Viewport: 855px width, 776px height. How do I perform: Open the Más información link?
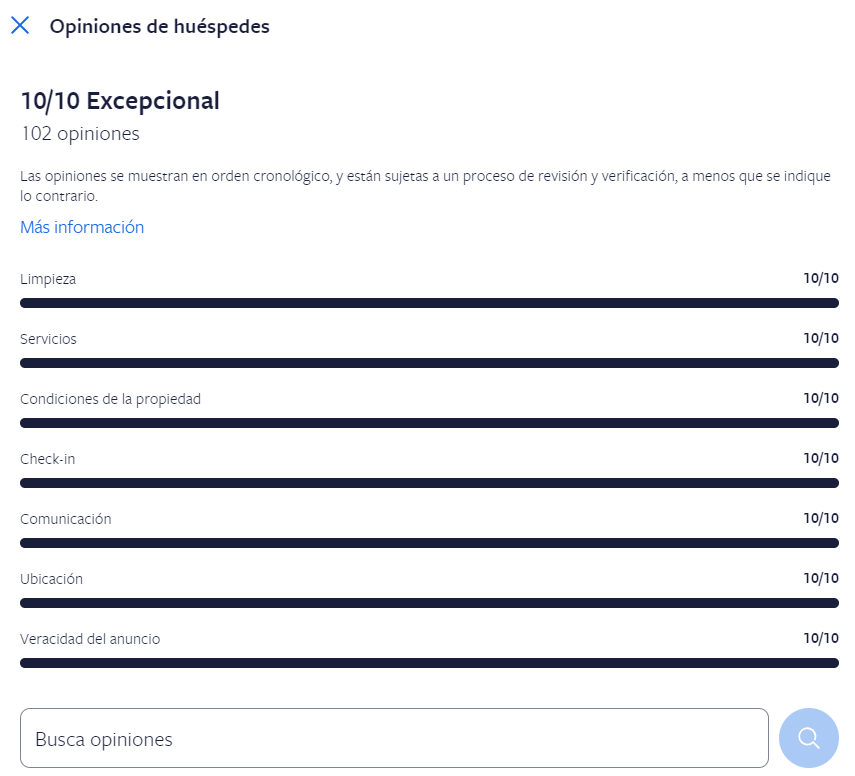82,227
